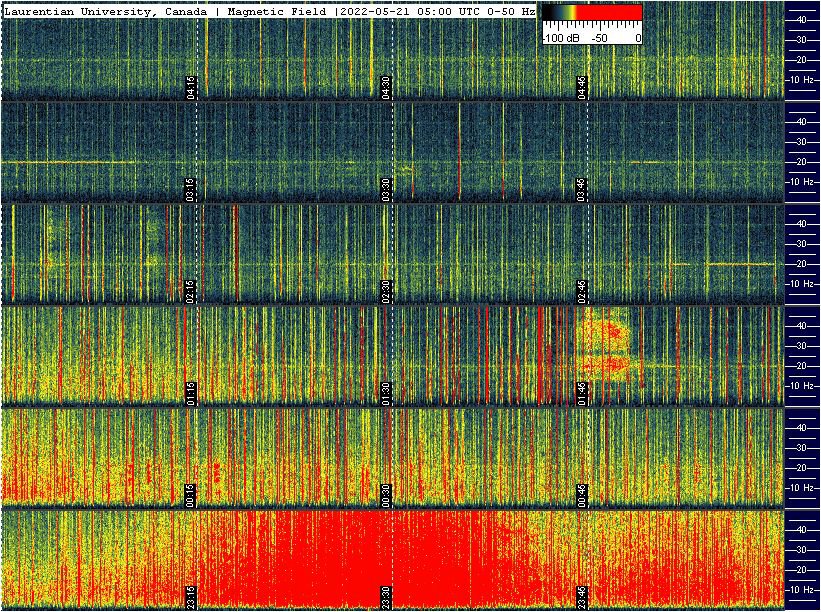Pick the 00:45 time marker
Screen dimensions: 821x612
coord(582,494)
